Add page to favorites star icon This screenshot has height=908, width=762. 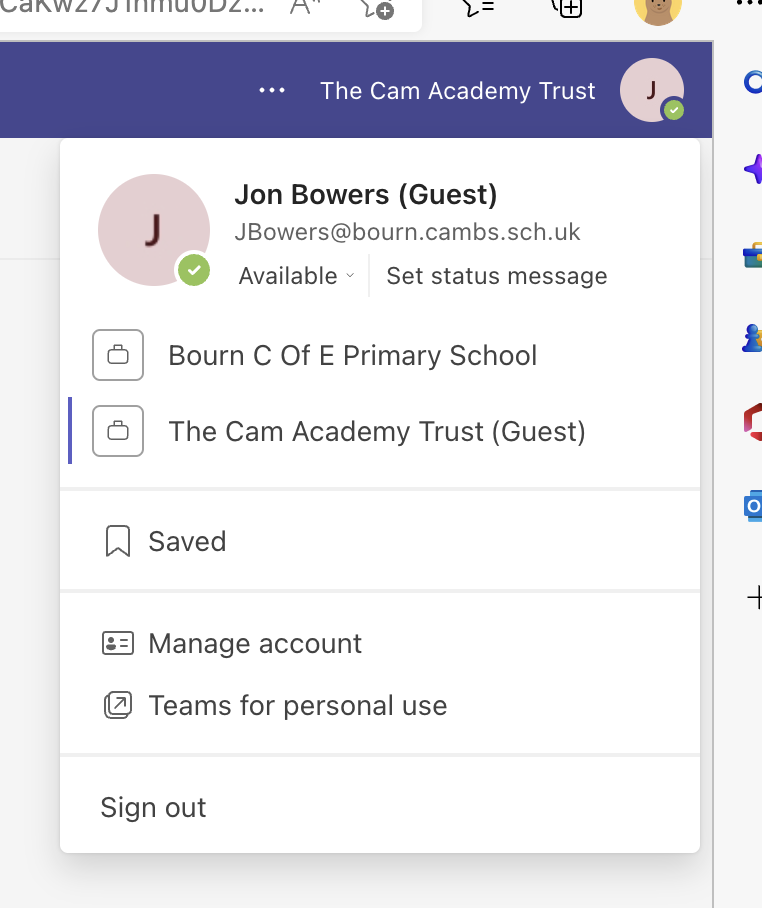coord(376,7)
